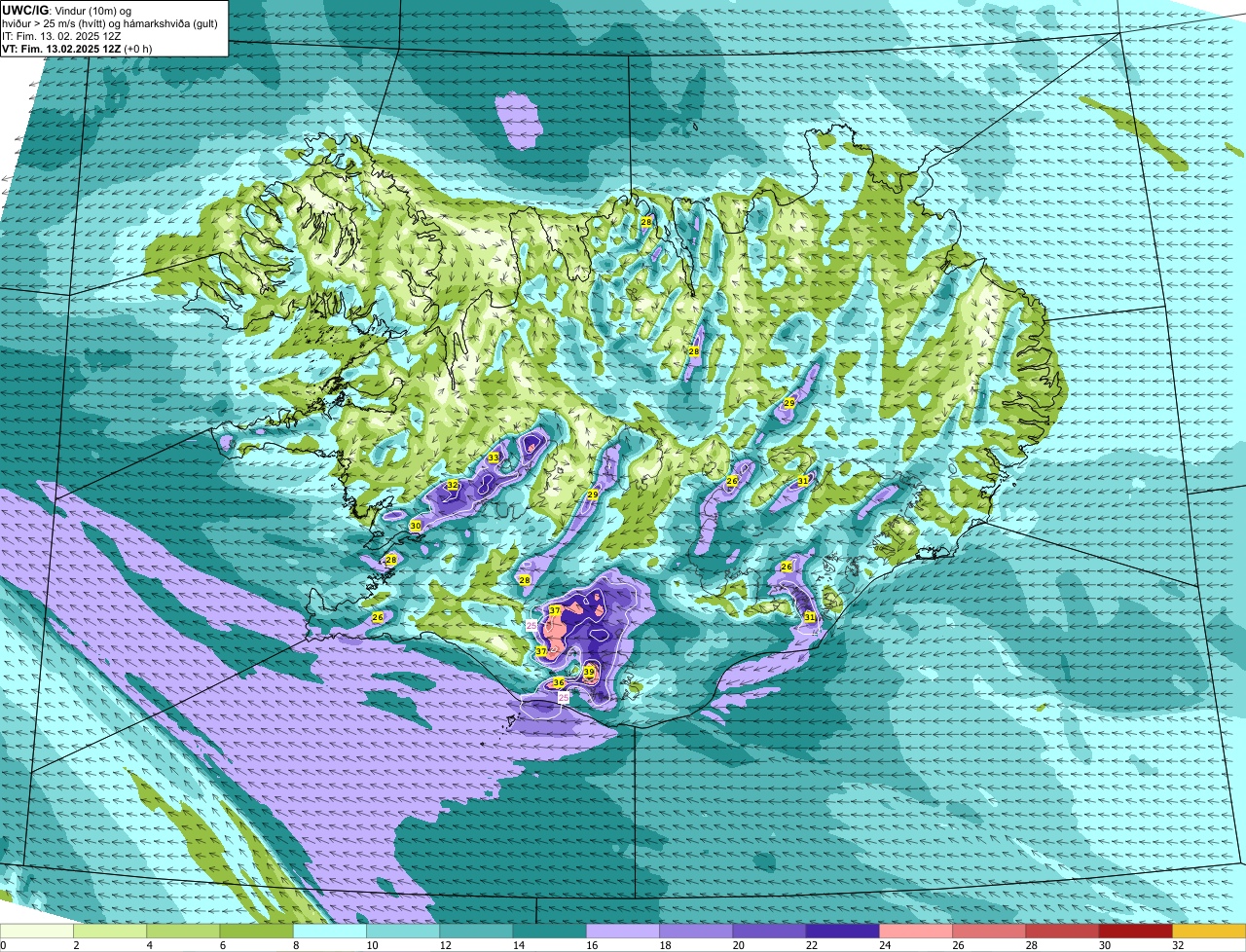Click the 18–20 m/s medium purple legend swatch
The height and width of the screenshot is (952, 1246).
(696, 931)
